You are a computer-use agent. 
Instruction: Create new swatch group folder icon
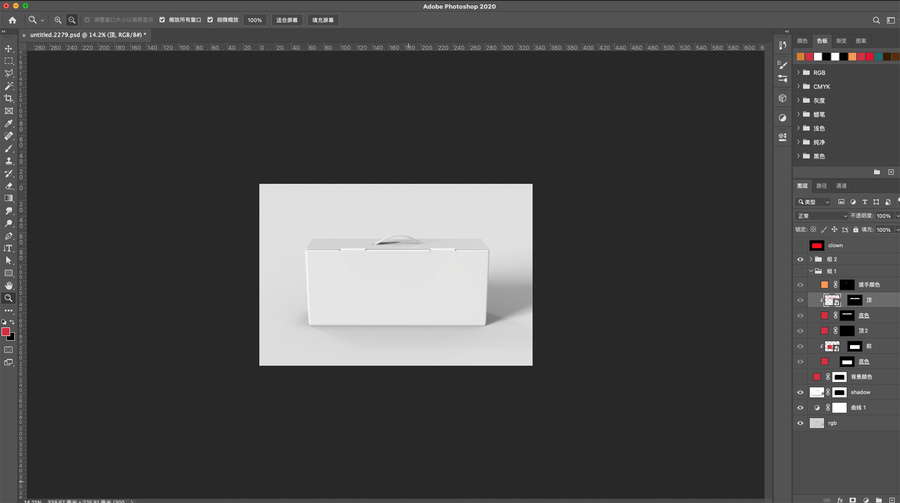pos(876,172)
